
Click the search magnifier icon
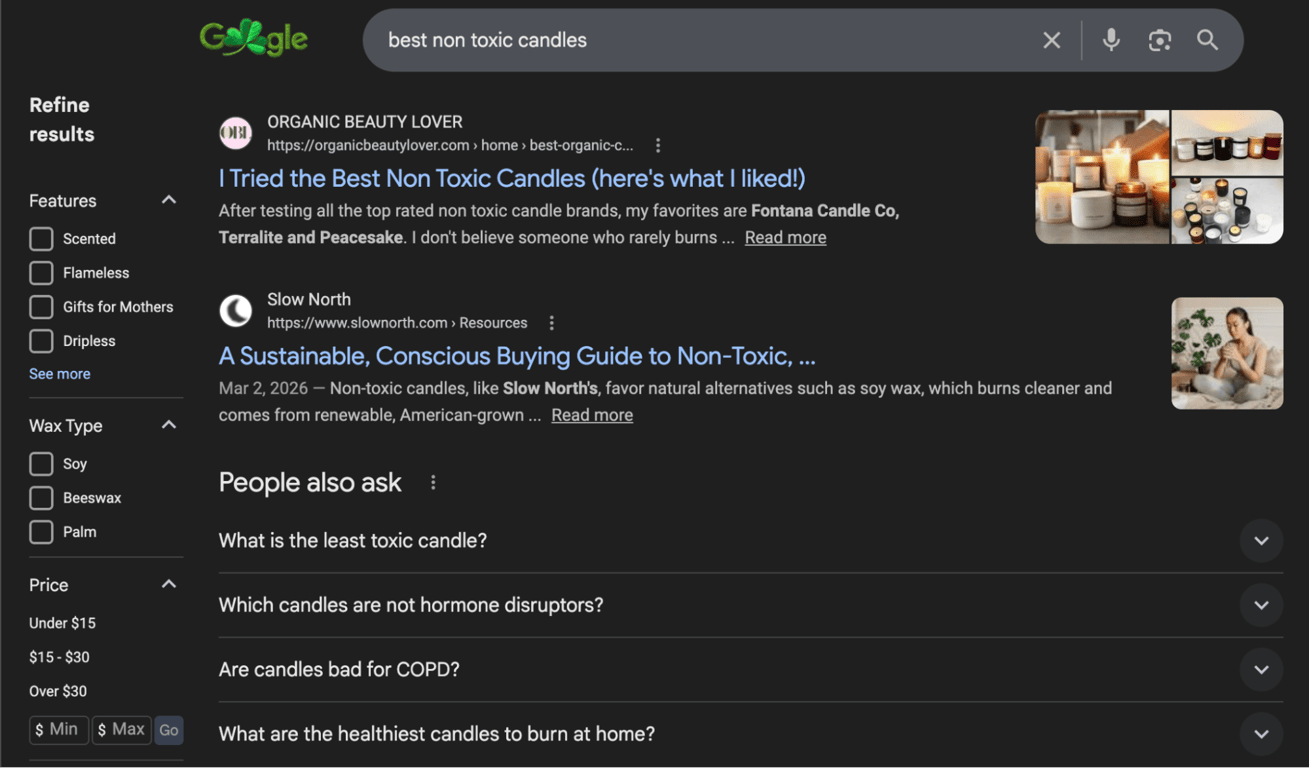(1207, 40)
